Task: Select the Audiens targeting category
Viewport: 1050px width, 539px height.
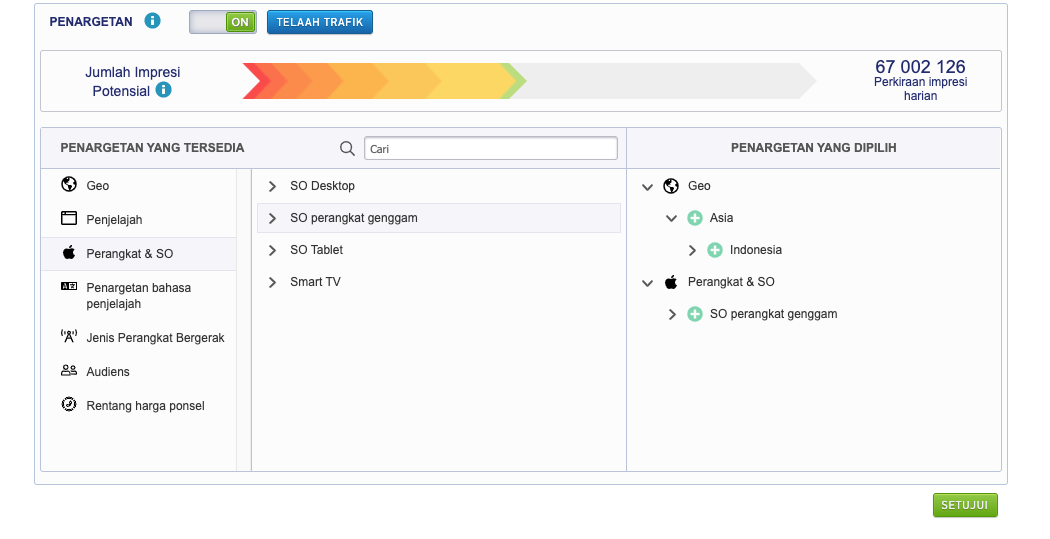Action: tap(108, 371)
